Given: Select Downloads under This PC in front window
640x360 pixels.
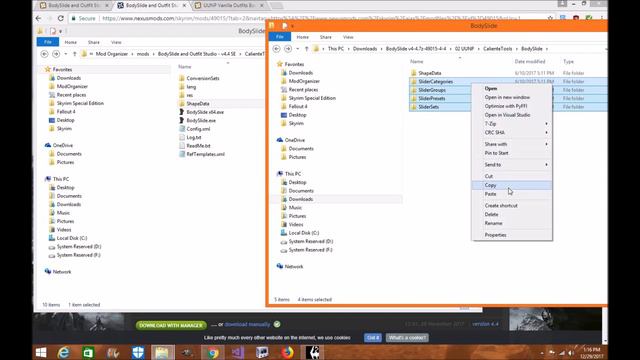Looking at the screenshot, I should 300,199.
